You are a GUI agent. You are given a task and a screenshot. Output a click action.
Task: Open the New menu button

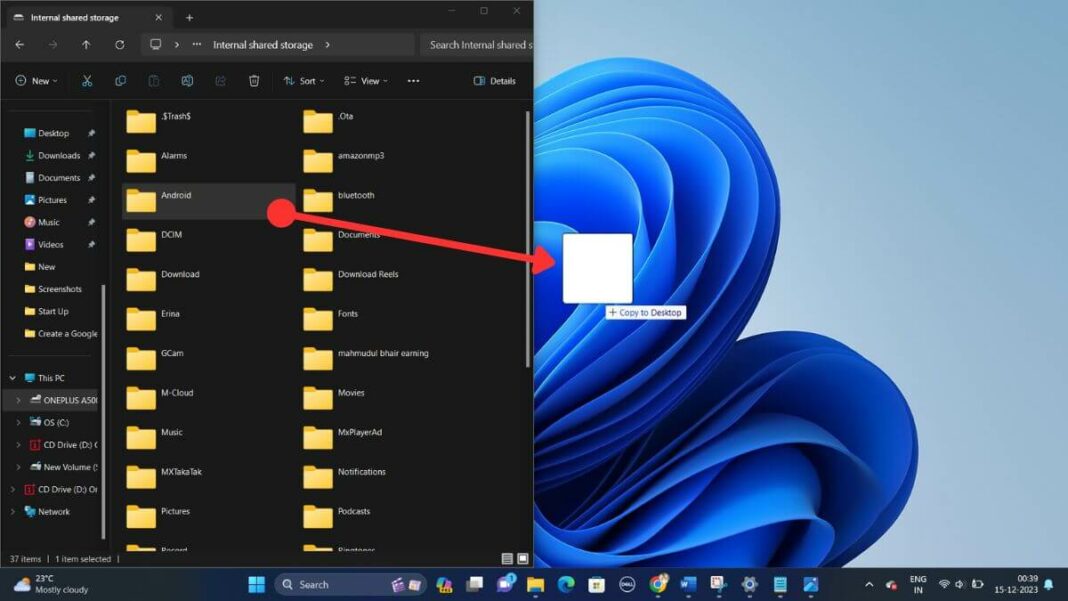(x=36, y=81)
